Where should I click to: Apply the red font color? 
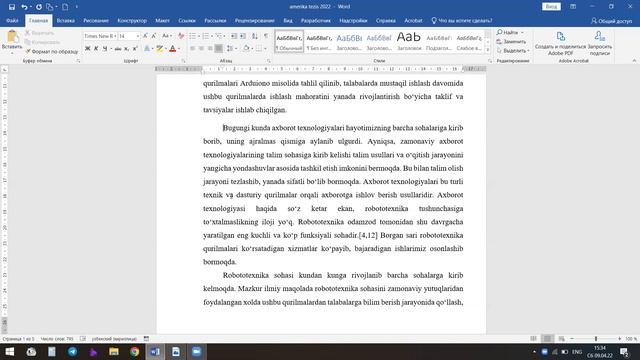[173, 49]
